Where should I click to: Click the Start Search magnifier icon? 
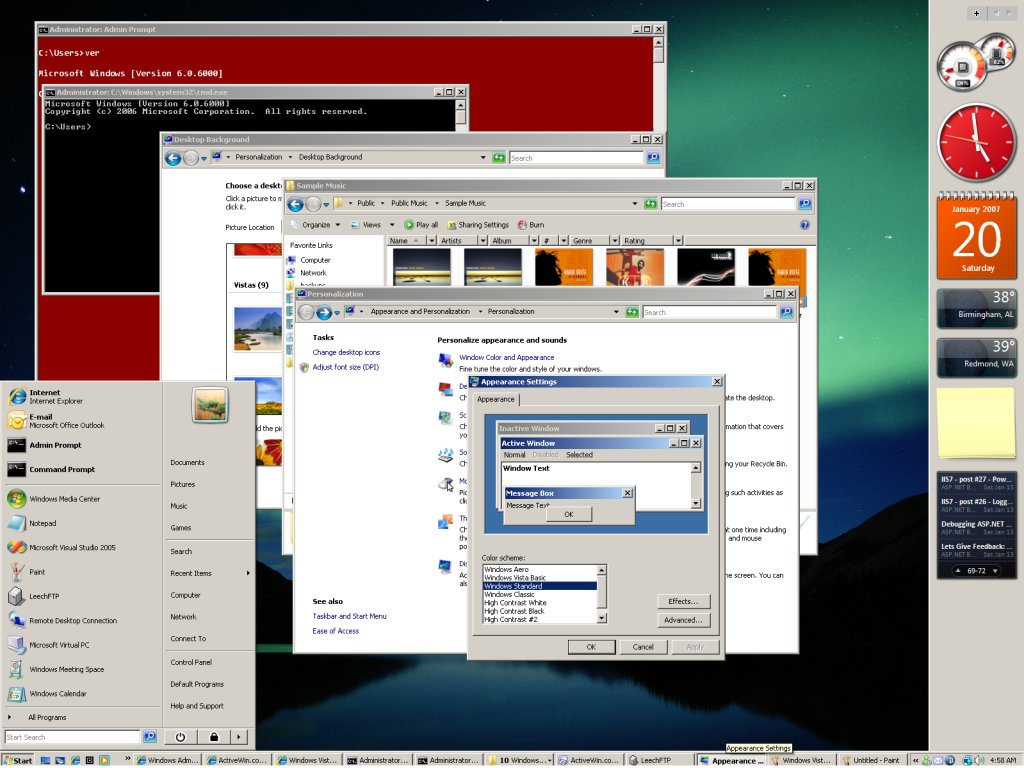tap(150, 737)
